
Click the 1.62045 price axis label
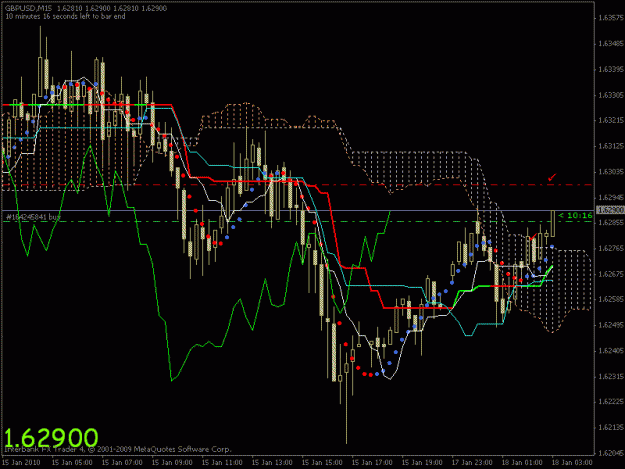coord(611,453)
